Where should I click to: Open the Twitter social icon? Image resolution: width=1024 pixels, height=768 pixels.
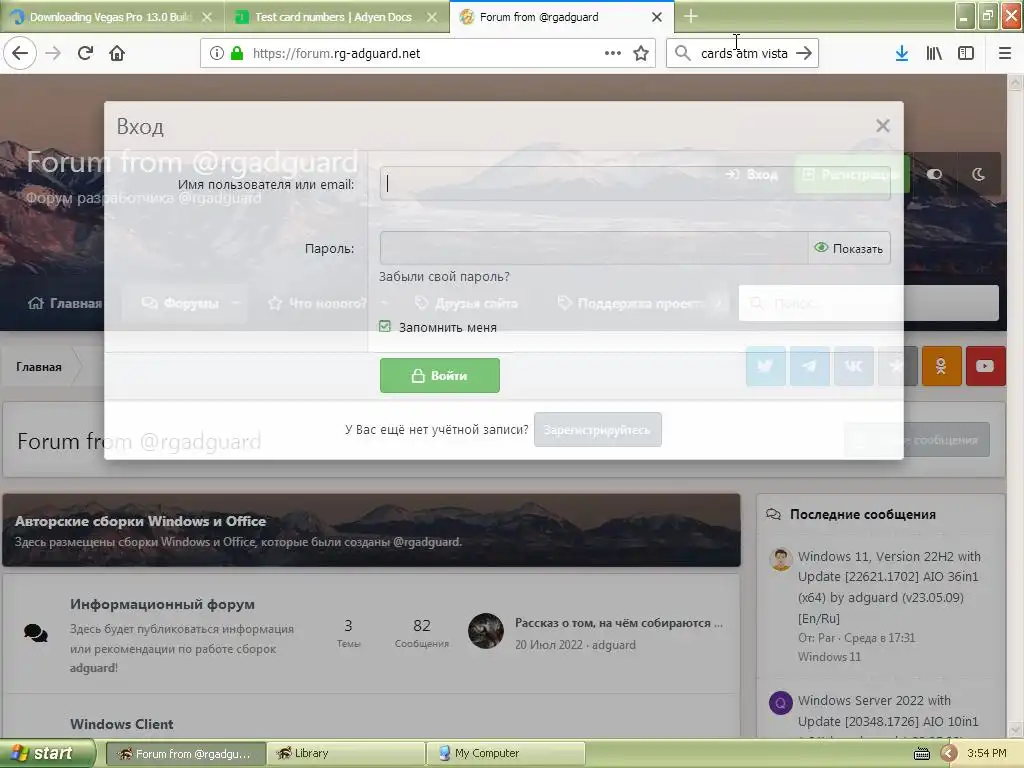[765, 366]
